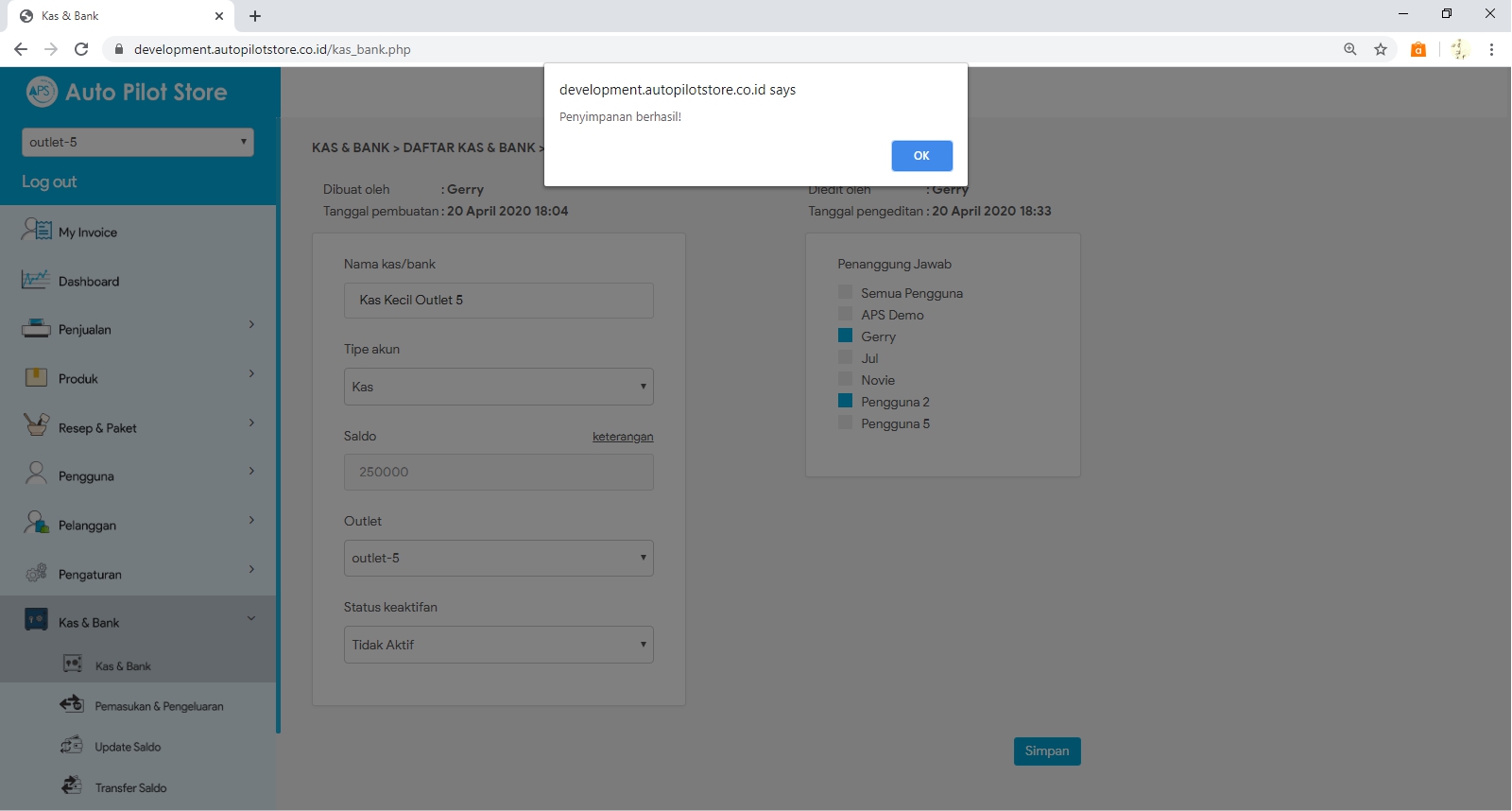
Task: Open the Tipe akun dropdown
Action: 498,387
